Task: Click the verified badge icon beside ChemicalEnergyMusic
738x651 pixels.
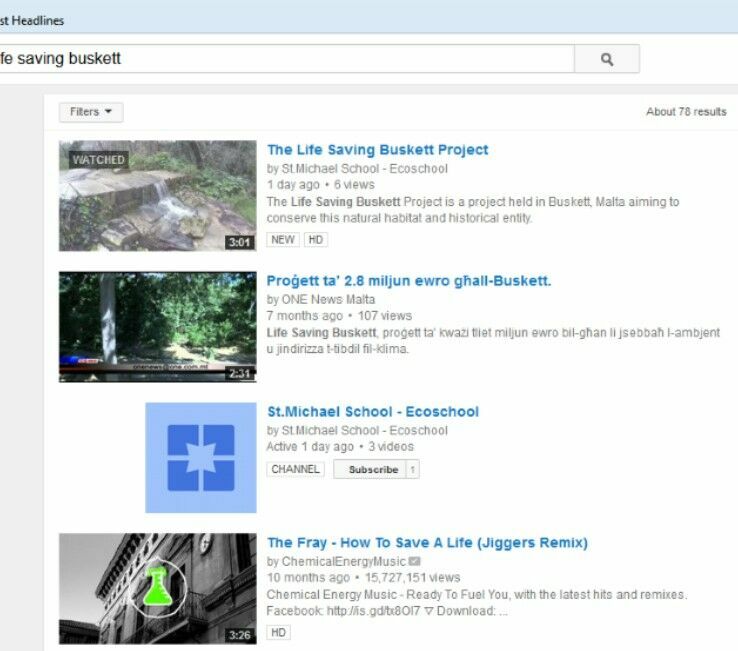Action: click(414, 561)
